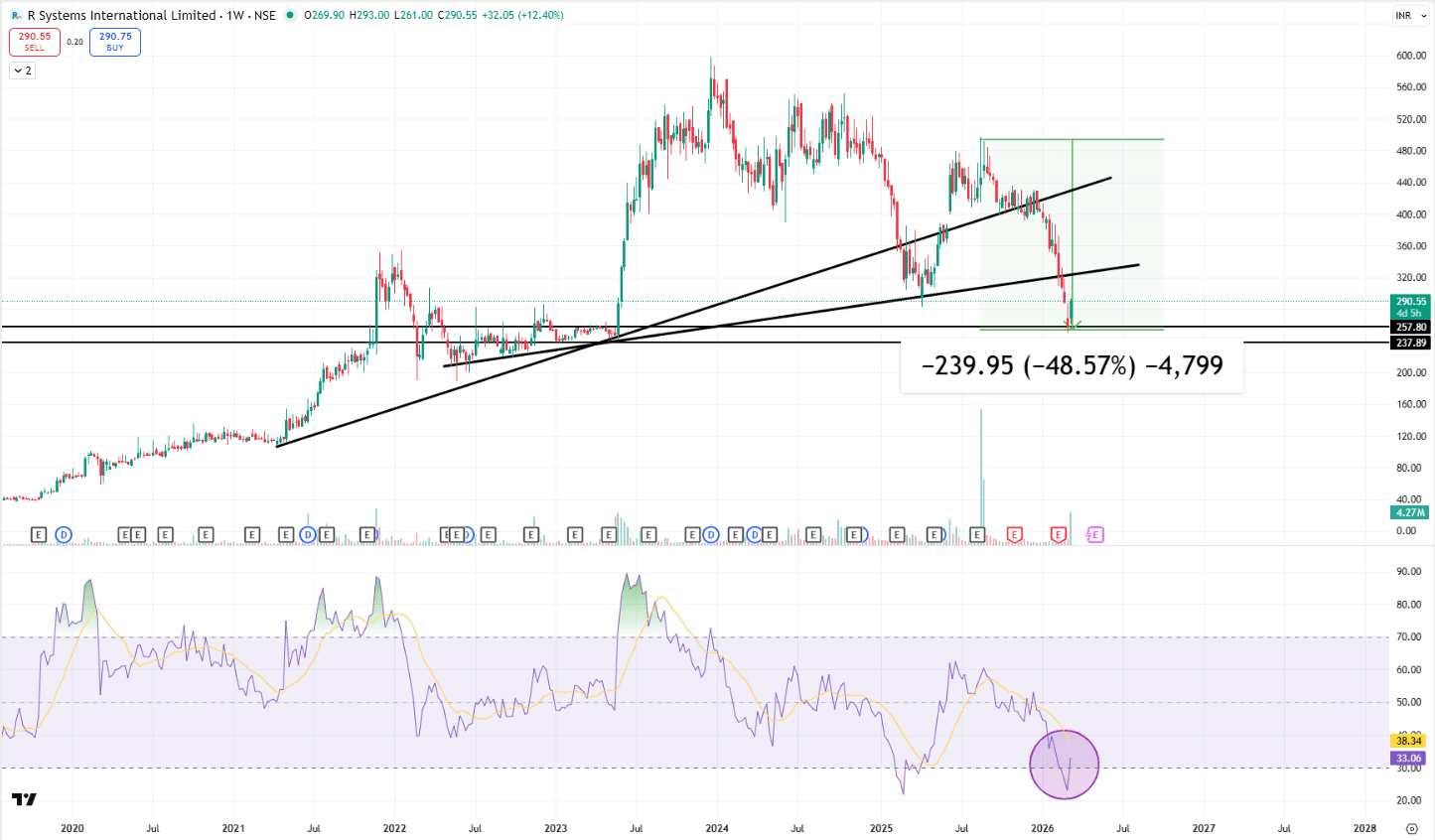Click the low price value L261.00

[x=413, y=15]
